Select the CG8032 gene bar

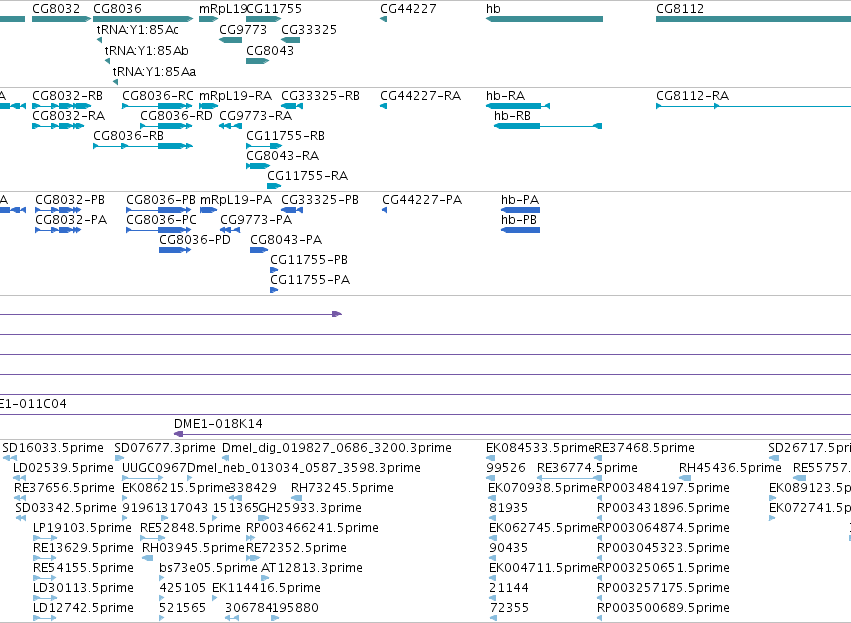61,19
